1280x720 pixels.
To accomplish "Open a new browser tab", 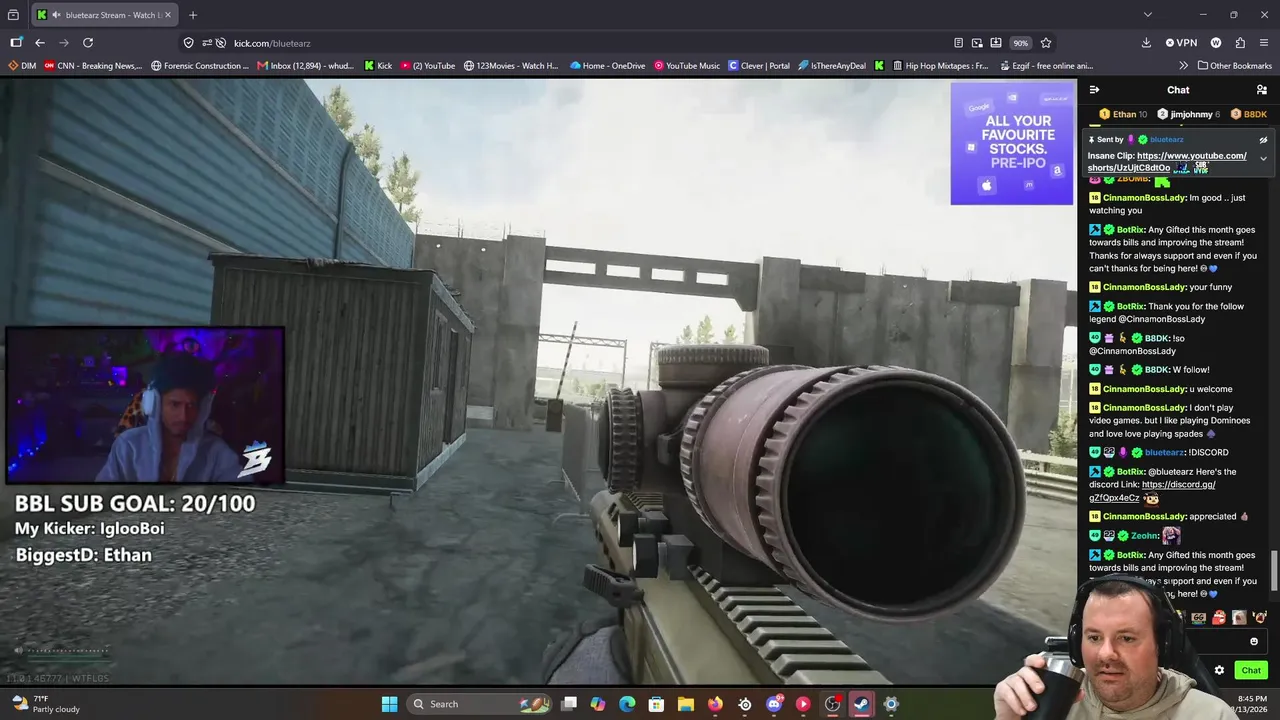I will click(x=193, y=15).
